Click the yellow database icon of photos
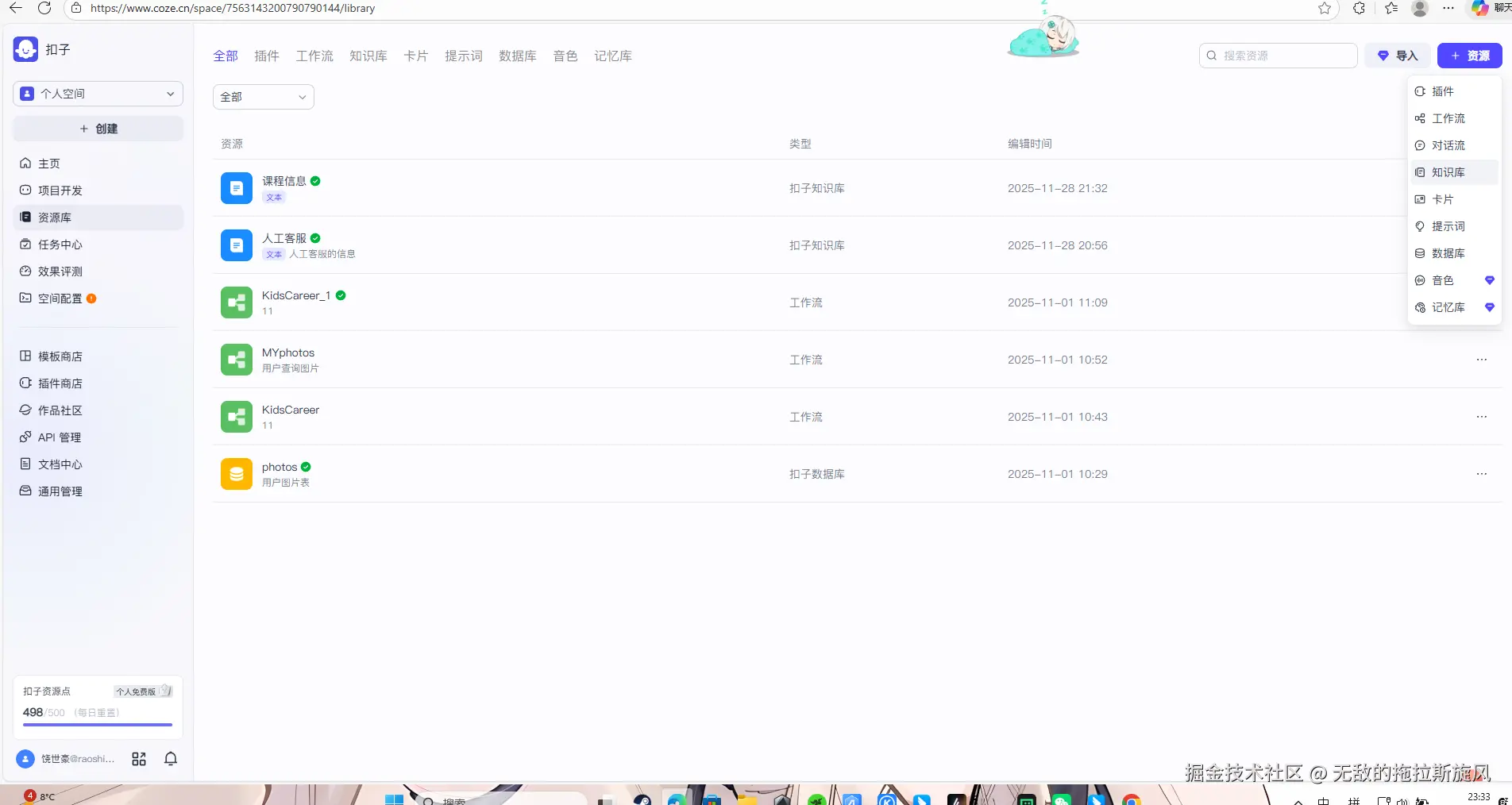Image resolution: width=1512 pixels, height=805 pixels. 237,474
